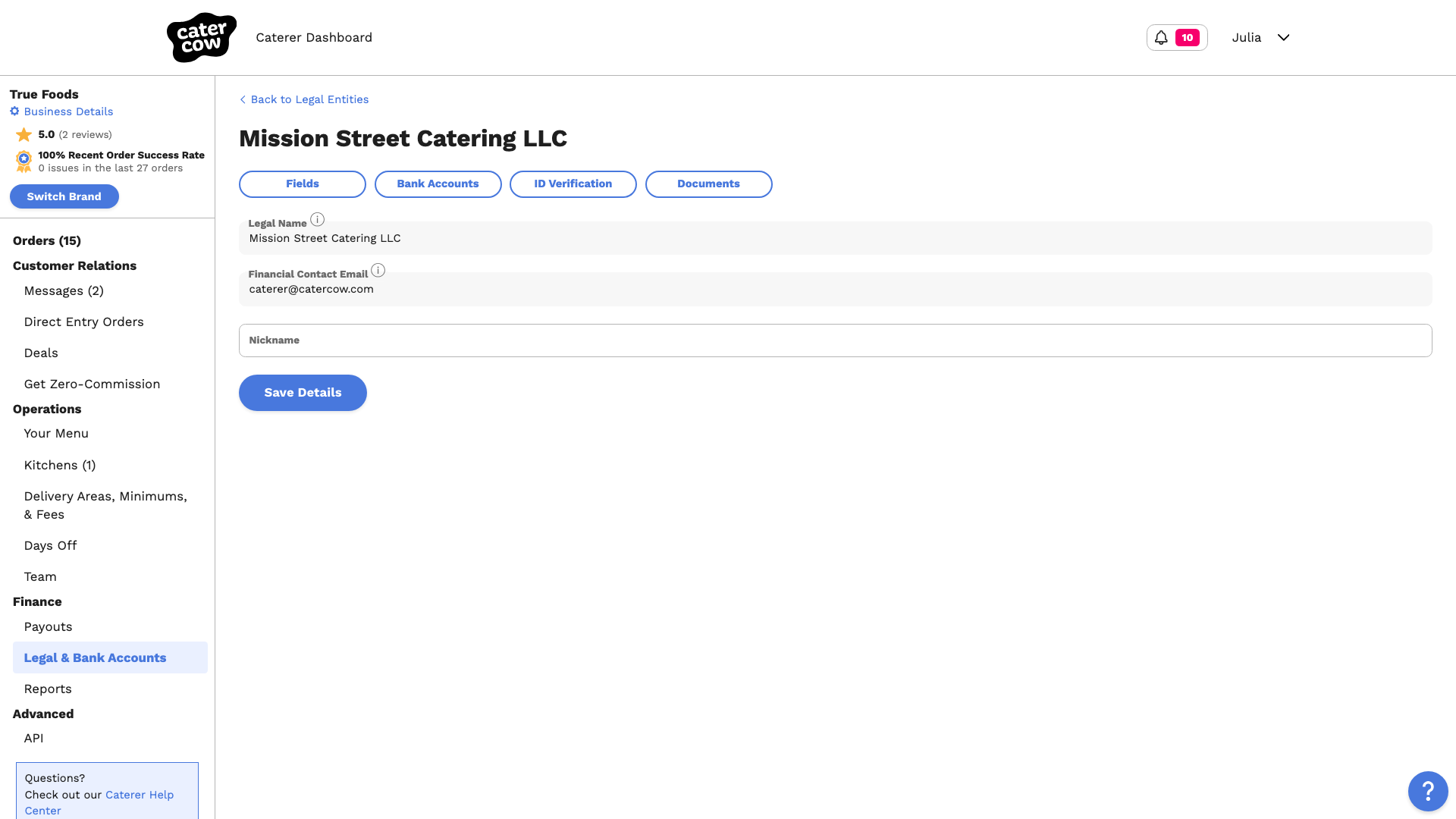Click the Julia user name

[1246, 37]
